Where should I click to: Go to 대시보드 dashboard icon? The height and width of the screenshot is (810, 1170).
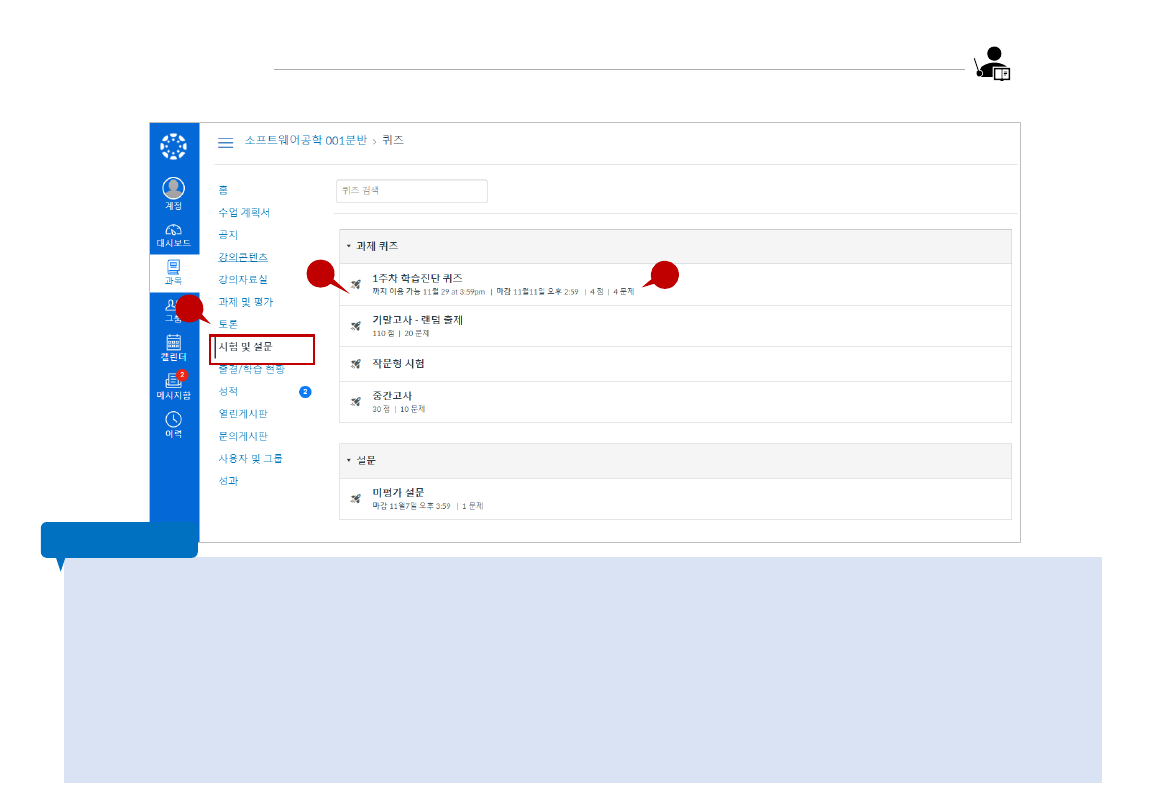tap(174, 230)
